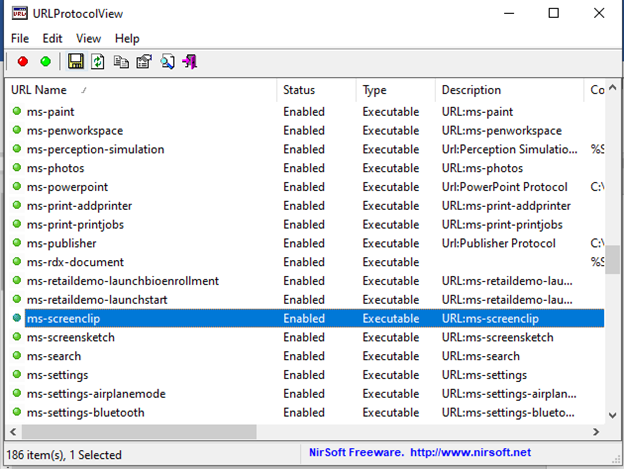
Task: Sort by the Description column header
Action: [509, 90]
